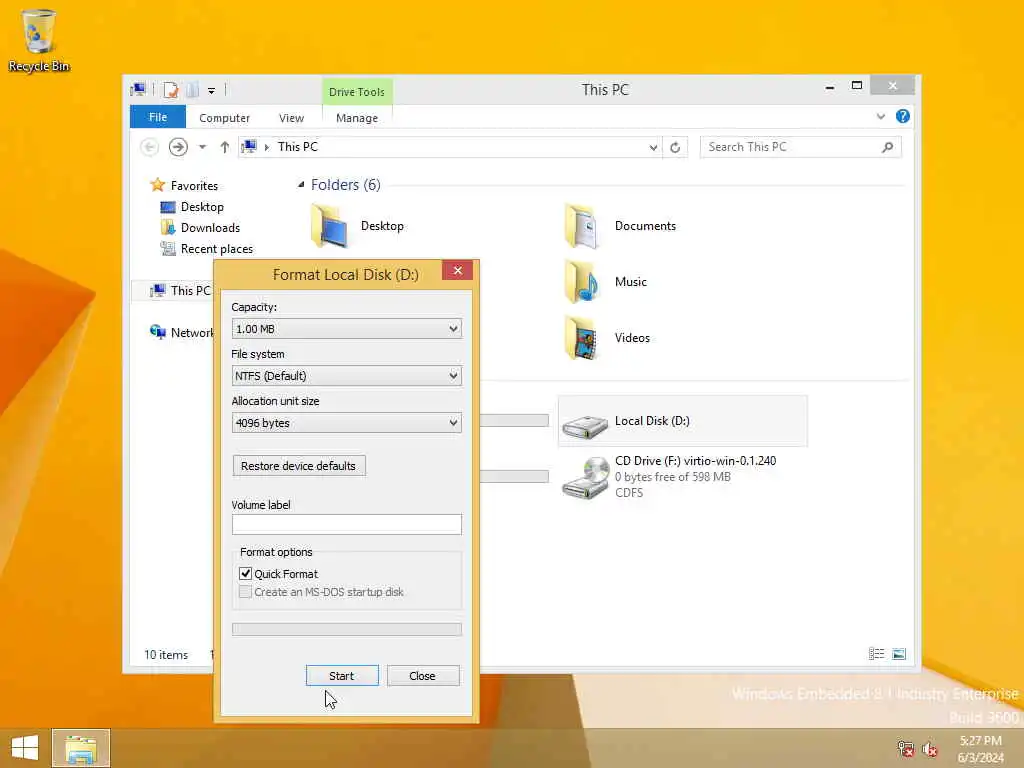Switch to the Computer ribbon tab
Screen dimensions: 1024x768
[224, 118]
